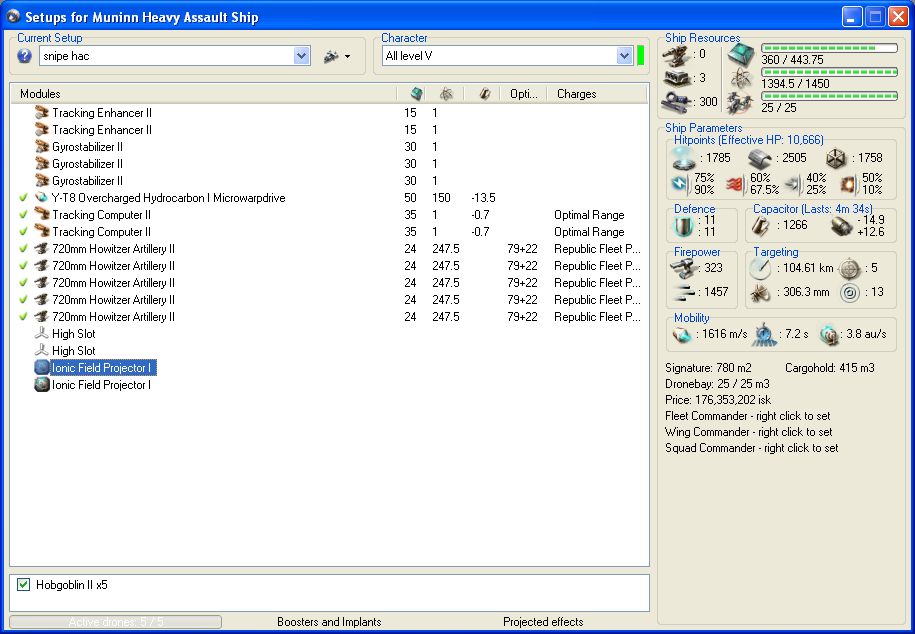Click the selected Ionic Field Projector I icon
The image size is (915, 634).
point(42,368)
